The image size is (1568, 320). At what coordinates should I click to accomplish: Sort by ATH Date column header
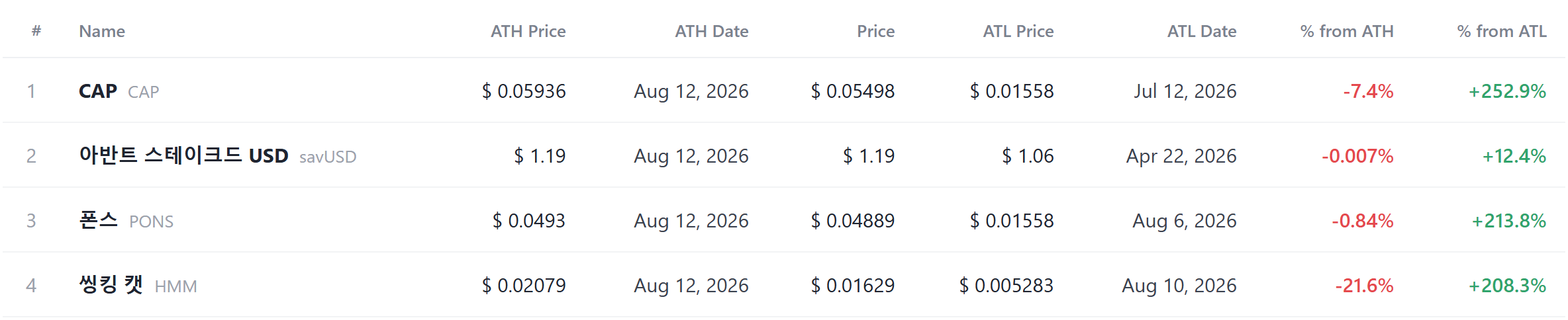pos(711,31)
